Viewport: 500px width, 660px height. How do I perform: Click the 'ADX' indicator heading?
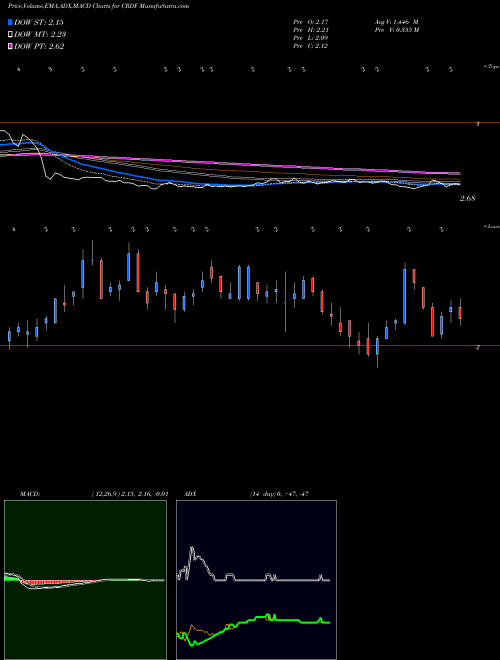(x=190, y=494)
